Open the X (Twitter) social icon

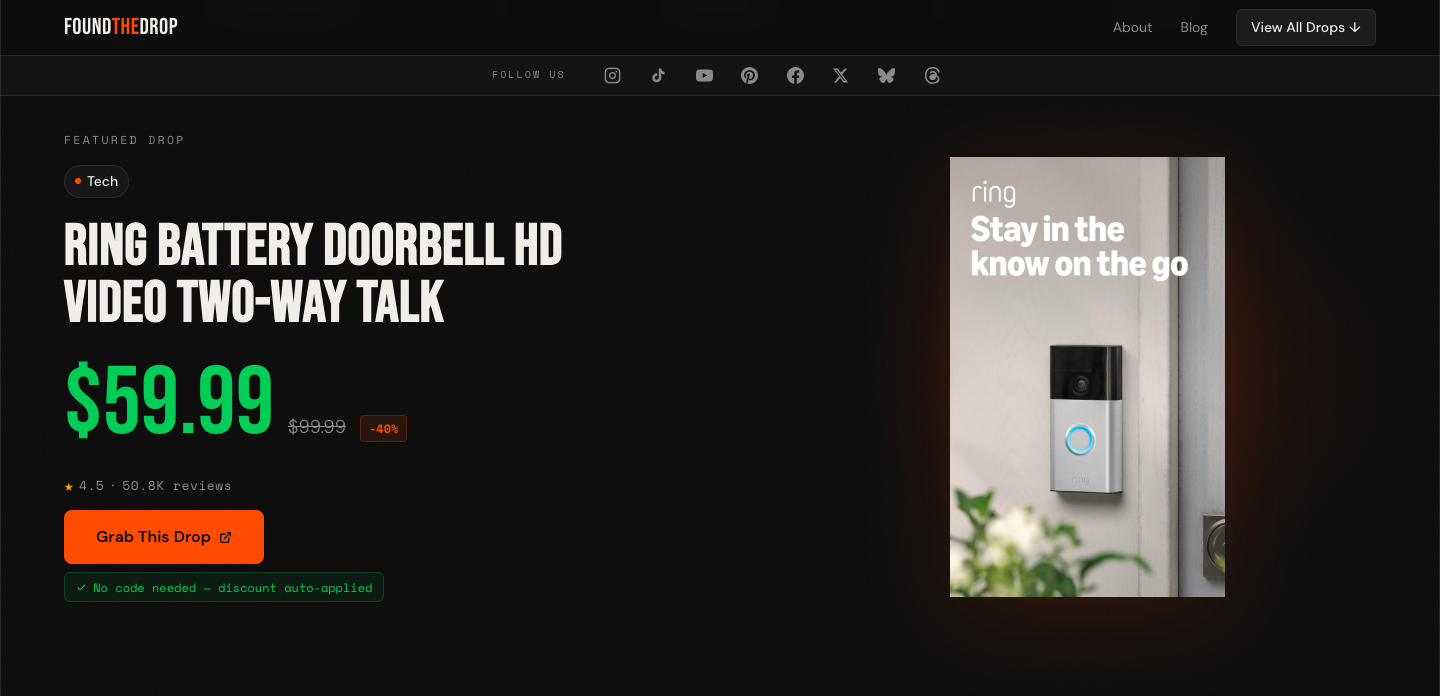(x=841, y=75)
